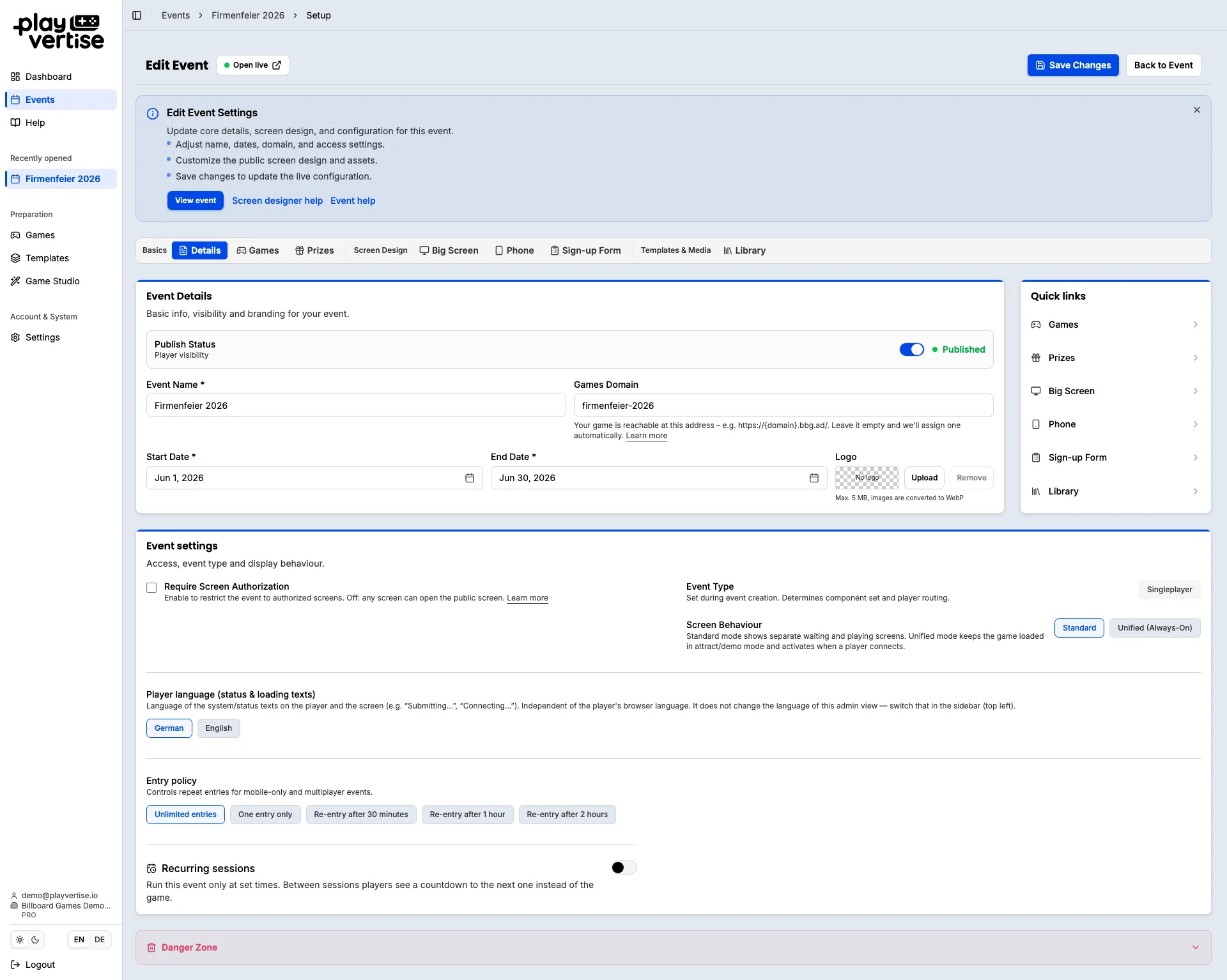This screenshot has height=980, width=1227.
Task: Open Big Screen quick link chevron
Action: pos(1195,391)
